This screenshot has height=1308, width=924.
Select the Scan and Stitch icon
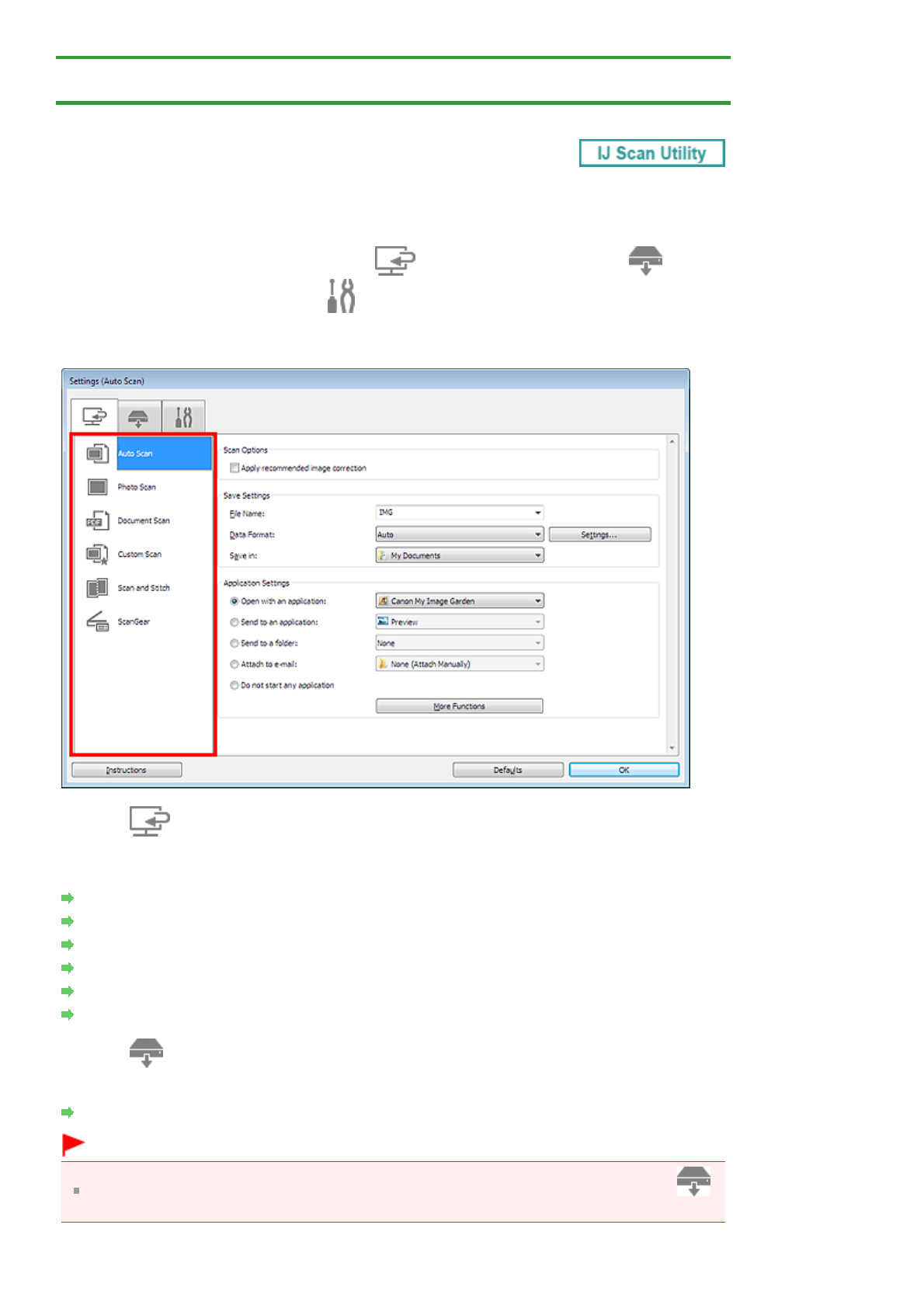[97, 588]
